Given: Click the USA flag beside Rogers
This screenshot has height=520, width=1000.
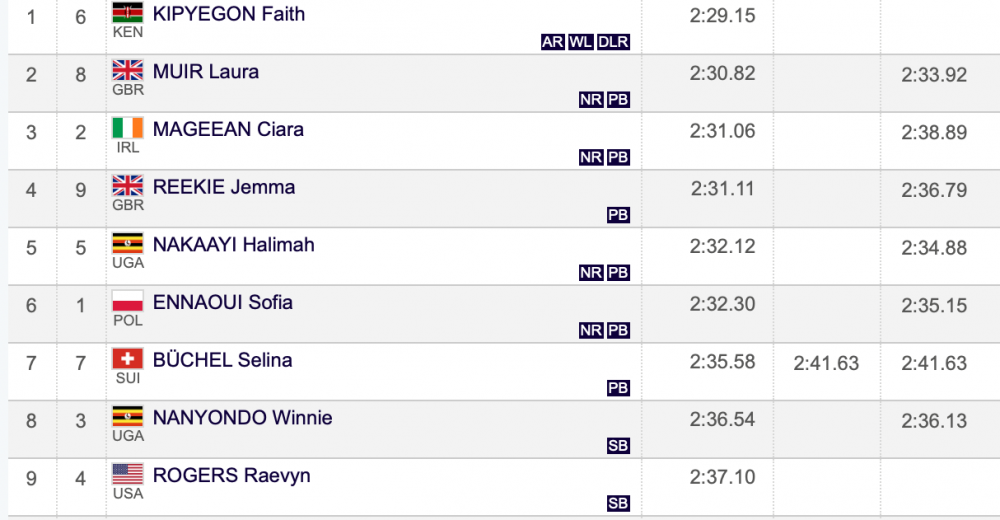Looking at the screenshot, I should pyautogui.click(x=128, y=474).
